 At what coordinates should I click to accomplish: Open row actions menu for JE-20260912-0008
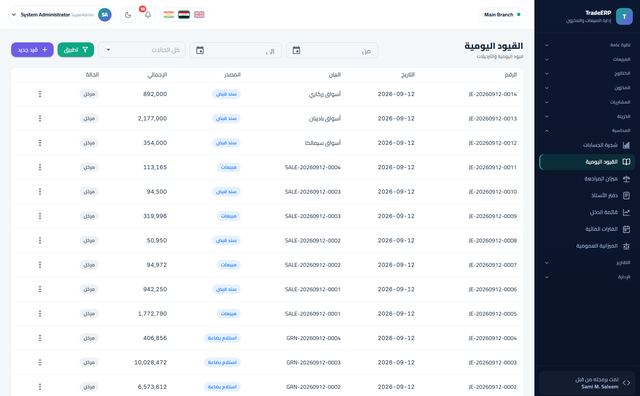40,240
